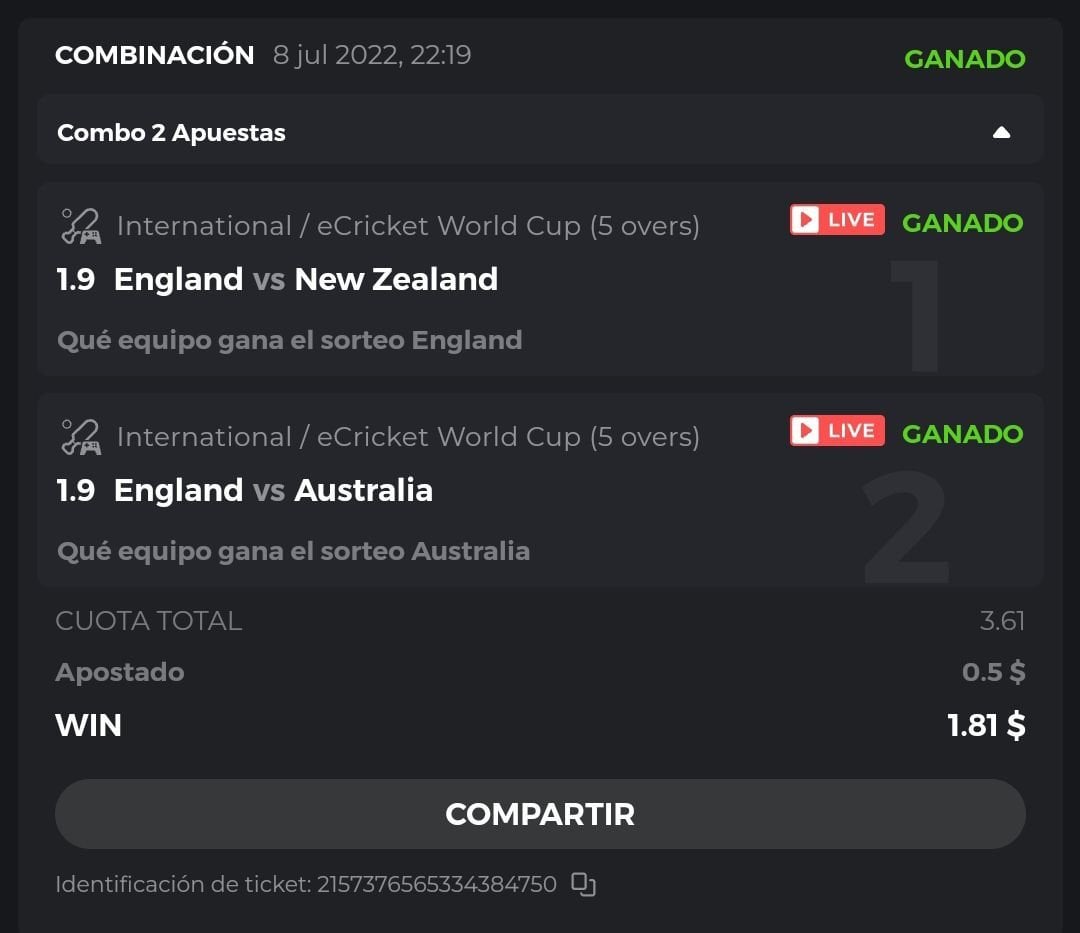The width and height of the screenshot is (1080, 933).
Task: Click the eSports icon beside the first bet
Action: coord(79,226)
